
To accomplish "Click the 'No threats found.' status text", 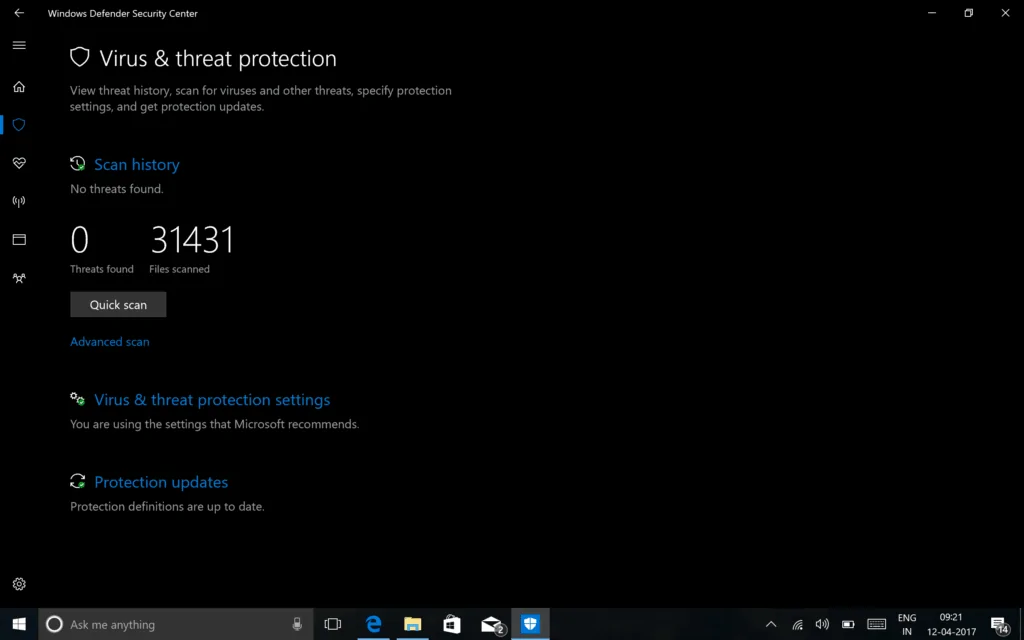I will (117, 189).
